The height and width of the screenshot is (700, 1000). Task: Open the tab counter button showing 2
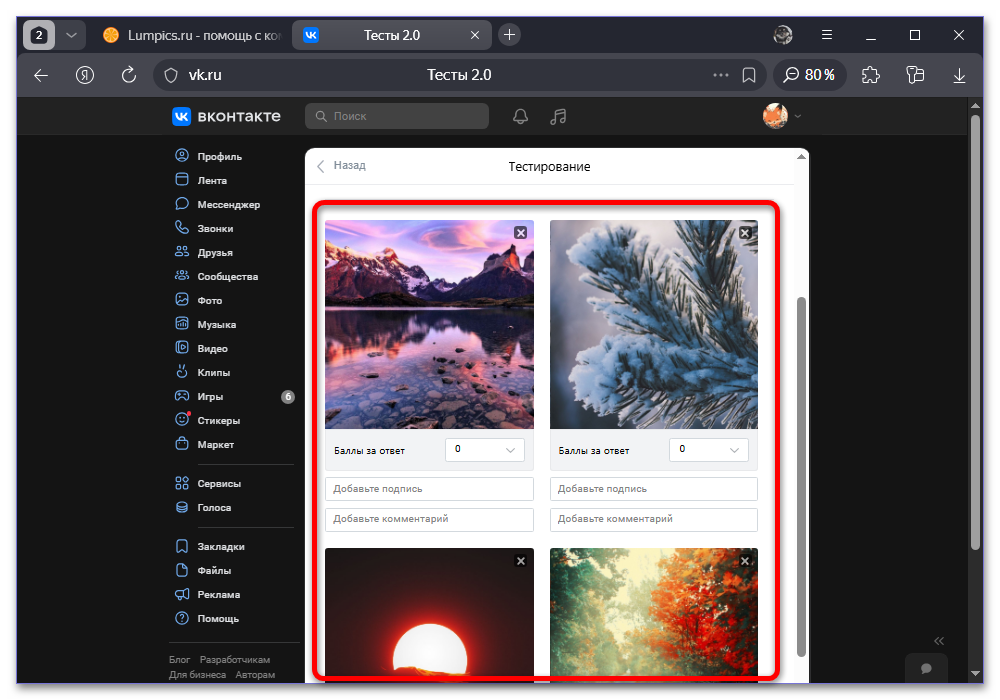point(39,35)
